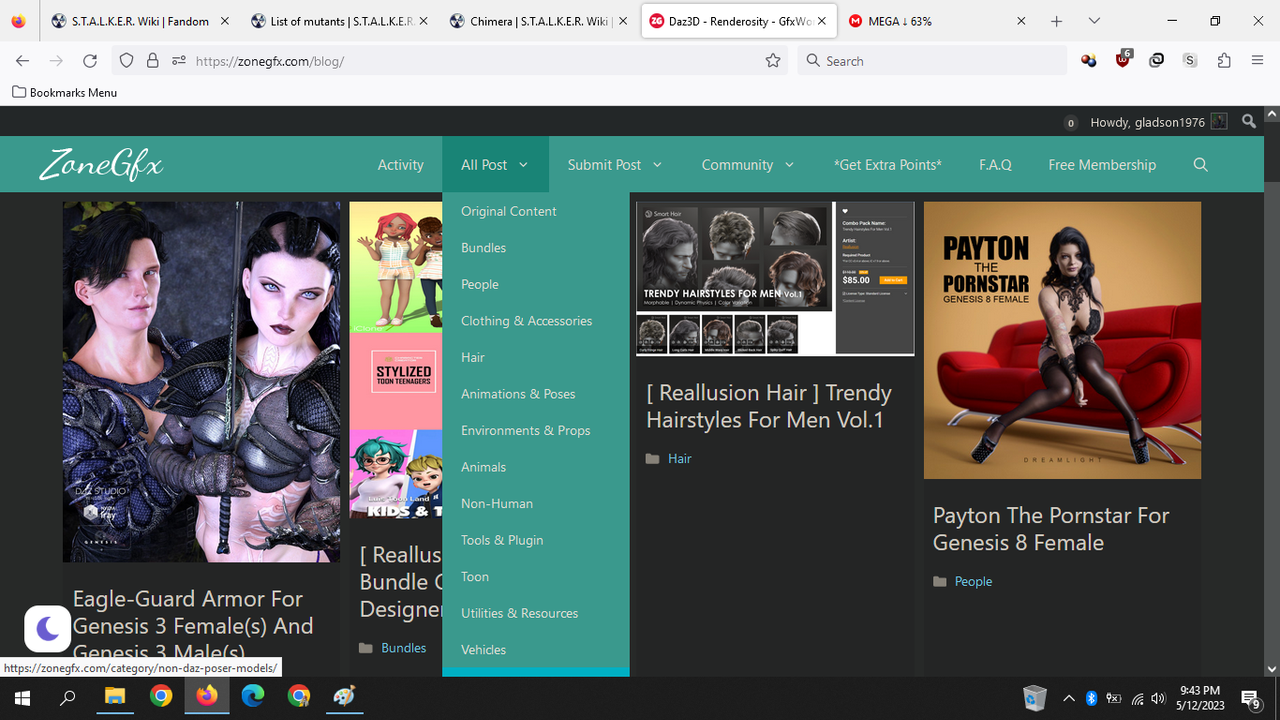Click the Firefox Search input field
The width and height of the screenshot is (1280, 720).
pos(932,61)
